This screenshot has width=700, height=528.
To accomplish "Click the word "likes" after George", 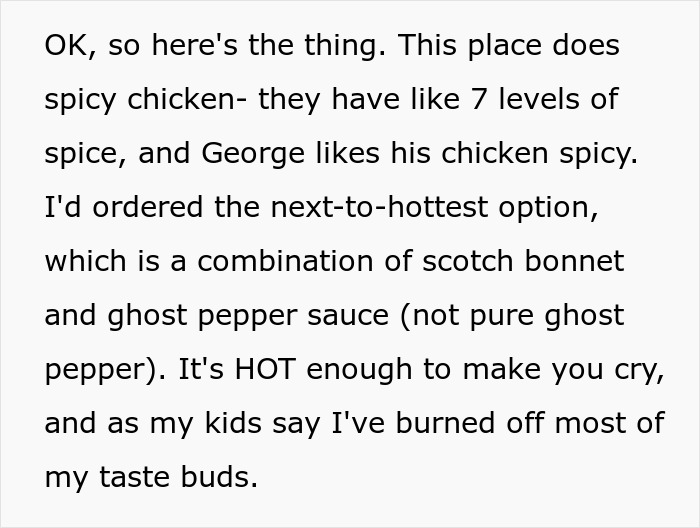I will 339,154.
